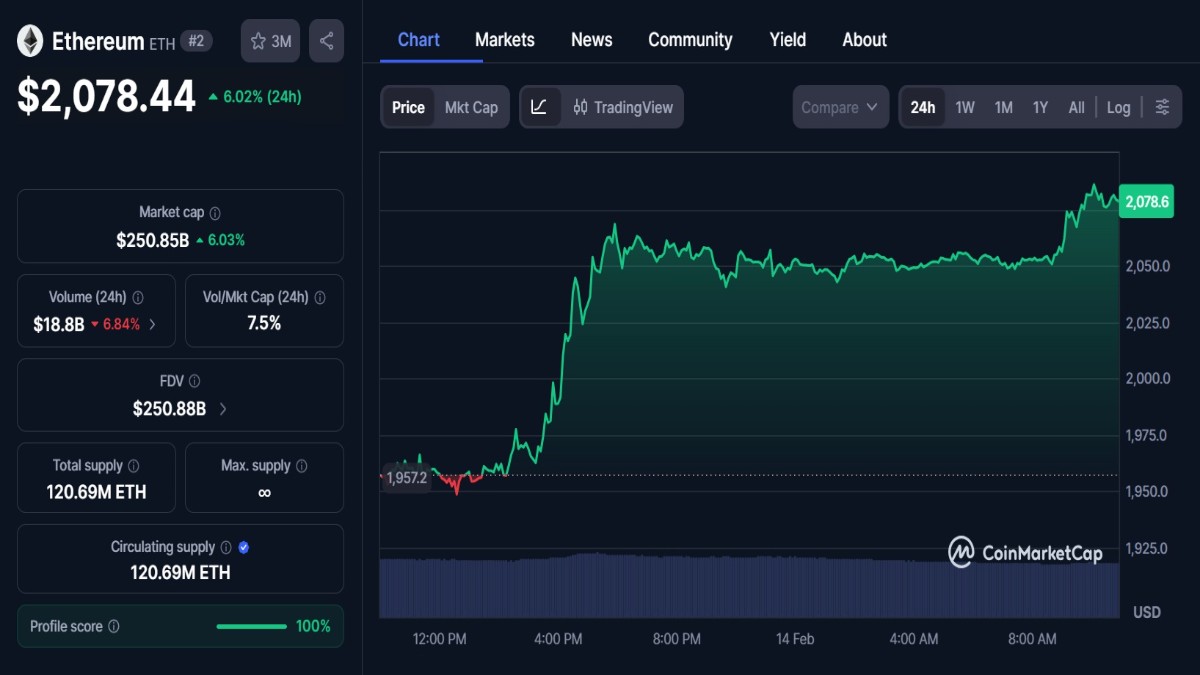Toggle Price chart view
The width and height of the screenshot is (1200, 675).
click(x=408, y=107)
